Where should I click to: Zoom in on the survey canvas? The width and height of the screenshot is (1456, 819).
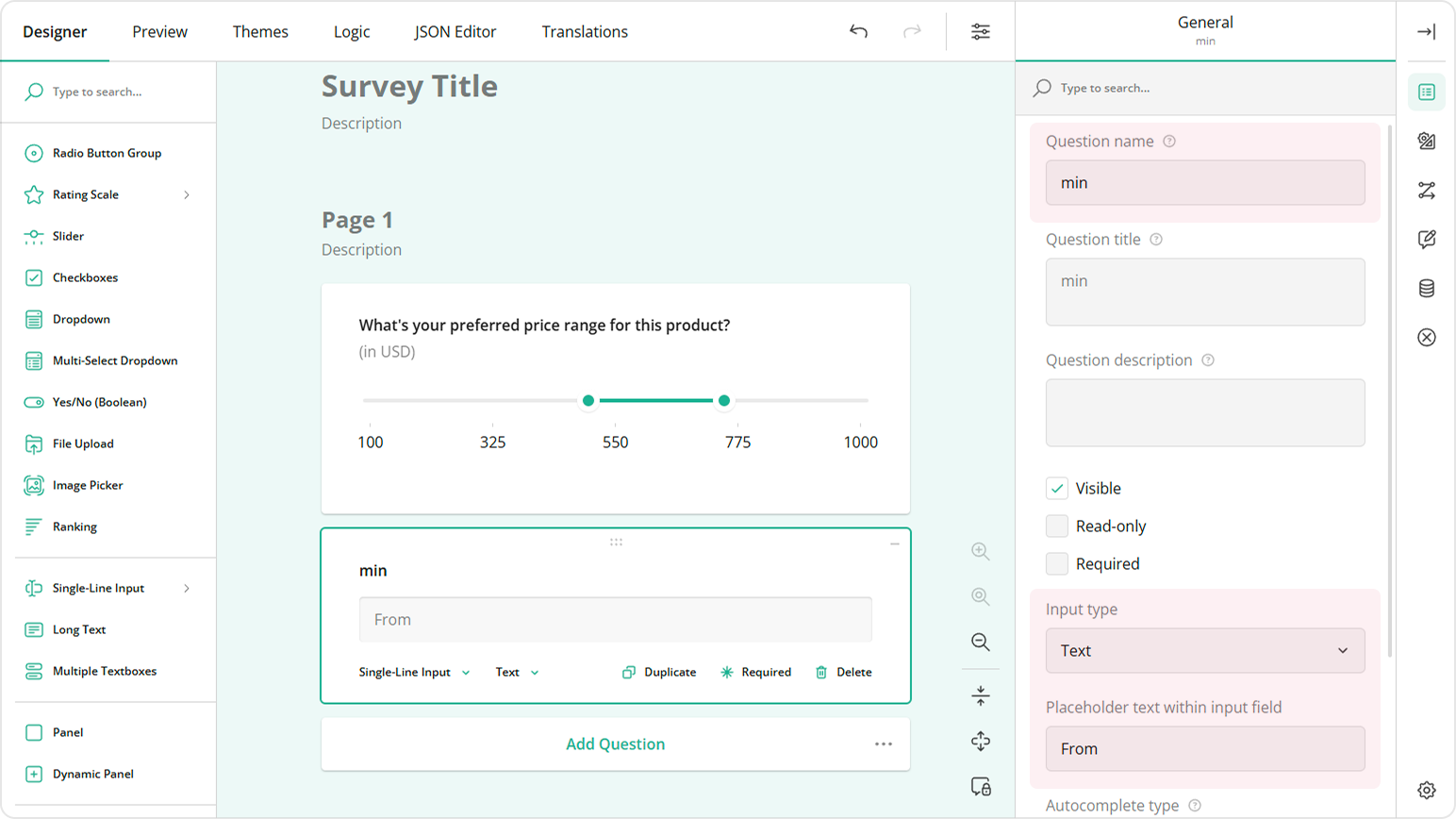(980, 551)
